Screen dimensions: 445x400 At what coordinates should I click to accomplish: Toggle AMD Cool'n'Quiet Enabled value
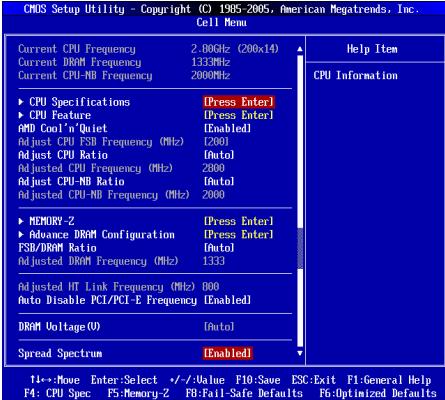click(227, 129)
